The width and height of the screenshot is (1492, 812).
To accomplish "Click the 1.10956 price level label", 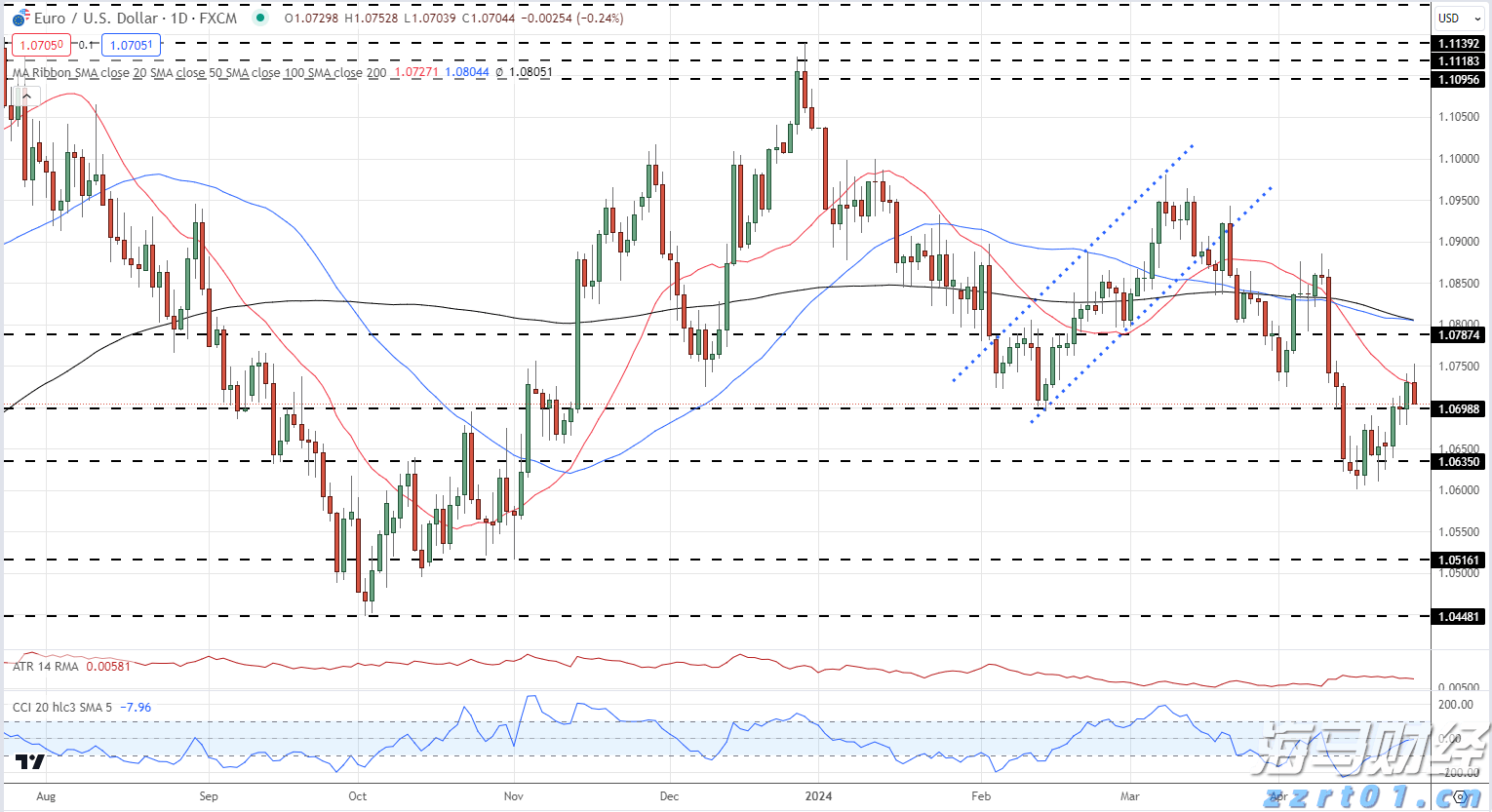I will tap(1459, 80).
